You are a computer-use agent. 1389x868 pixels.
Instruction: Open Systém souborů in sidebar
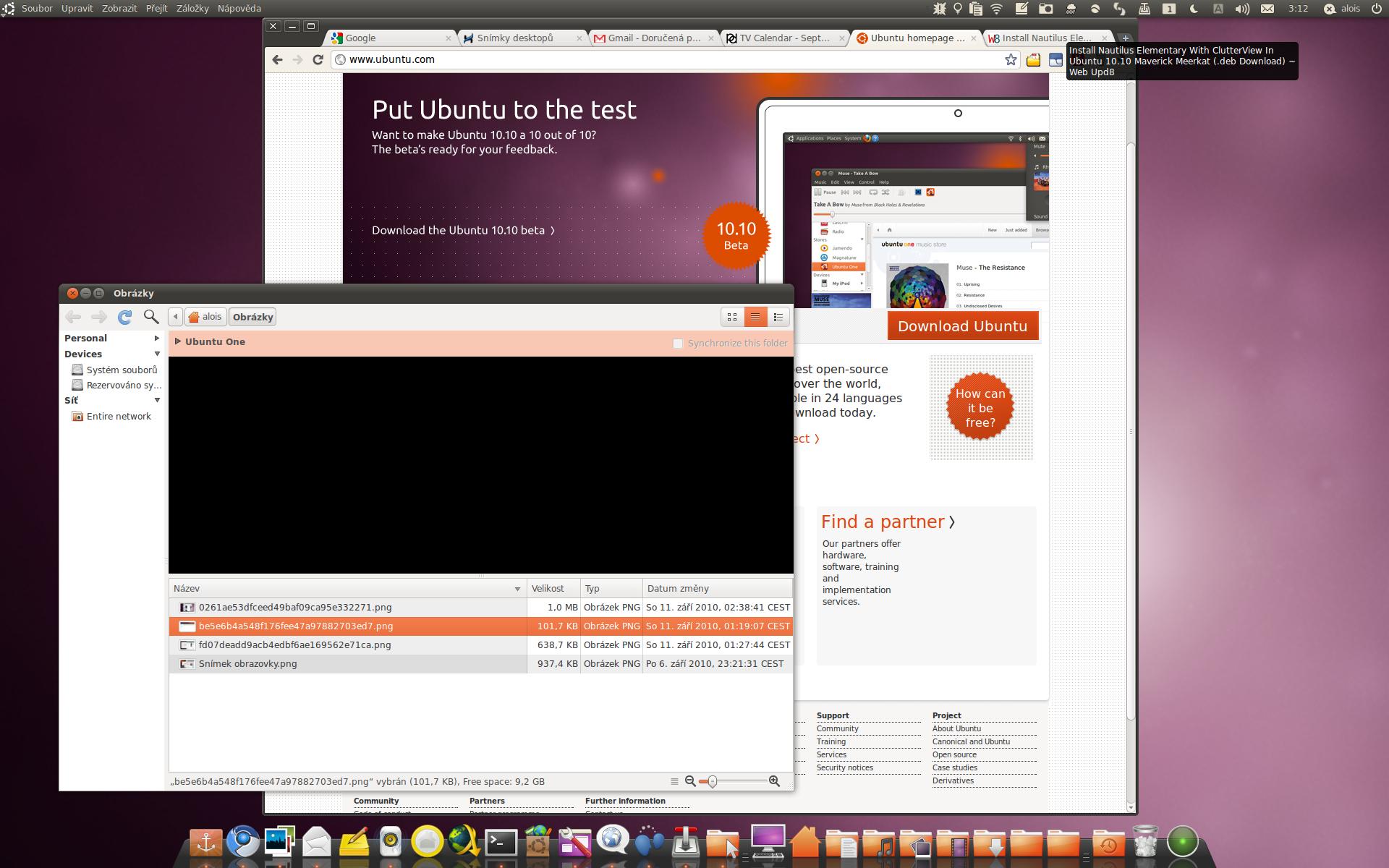click(x=116, y=370)
